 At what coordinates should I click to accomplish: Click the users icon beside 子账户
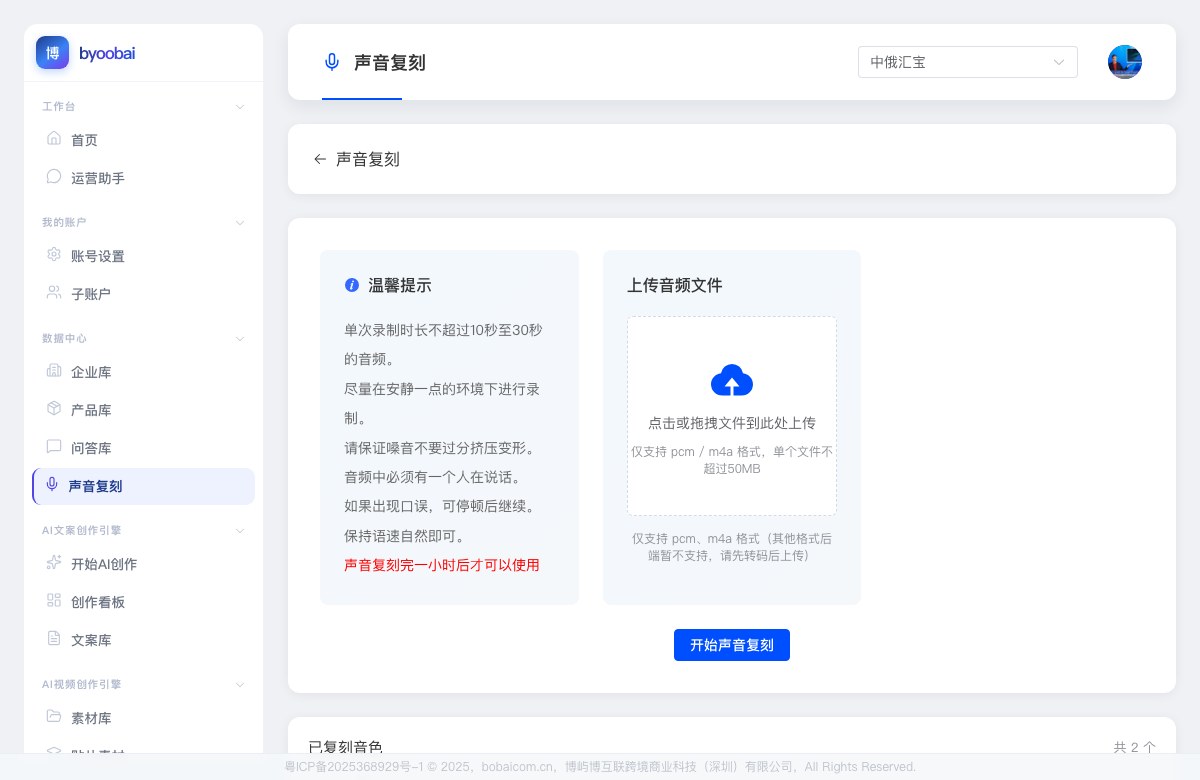click(54, 293)
